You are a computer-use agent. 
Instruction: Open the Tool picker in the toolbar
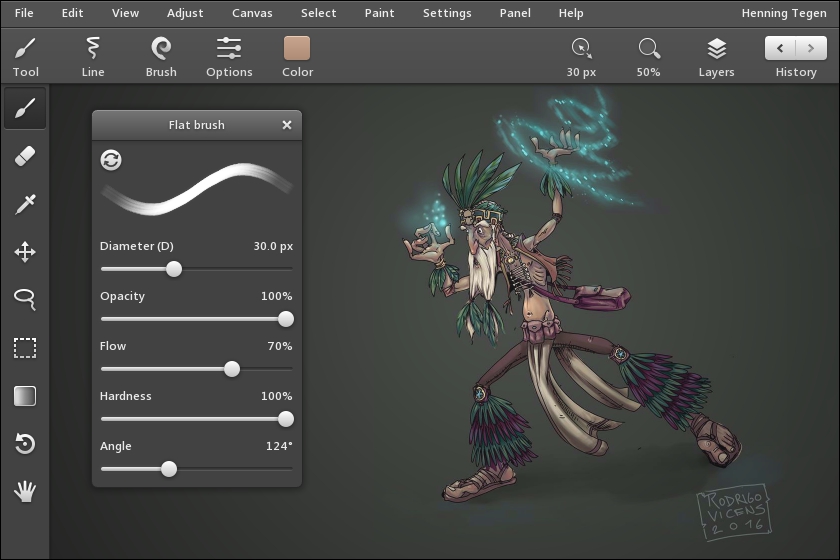(26, 57)
